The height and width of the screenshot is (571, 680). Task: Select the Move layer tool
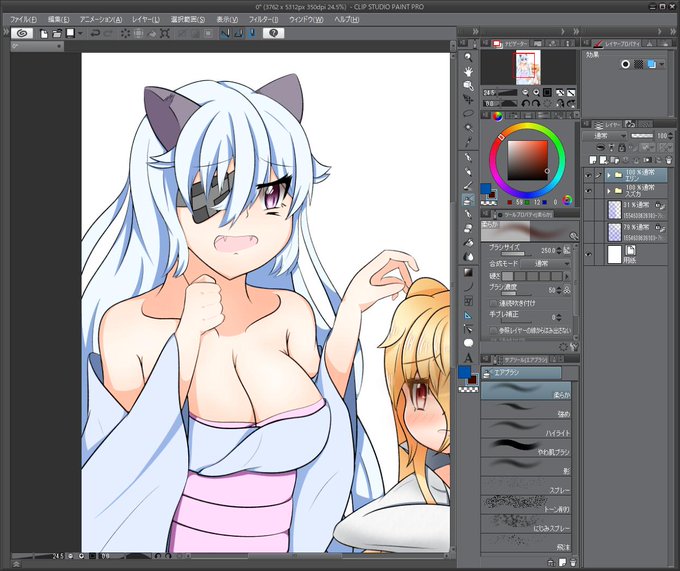pyautogui.click(x=468, y=99)
